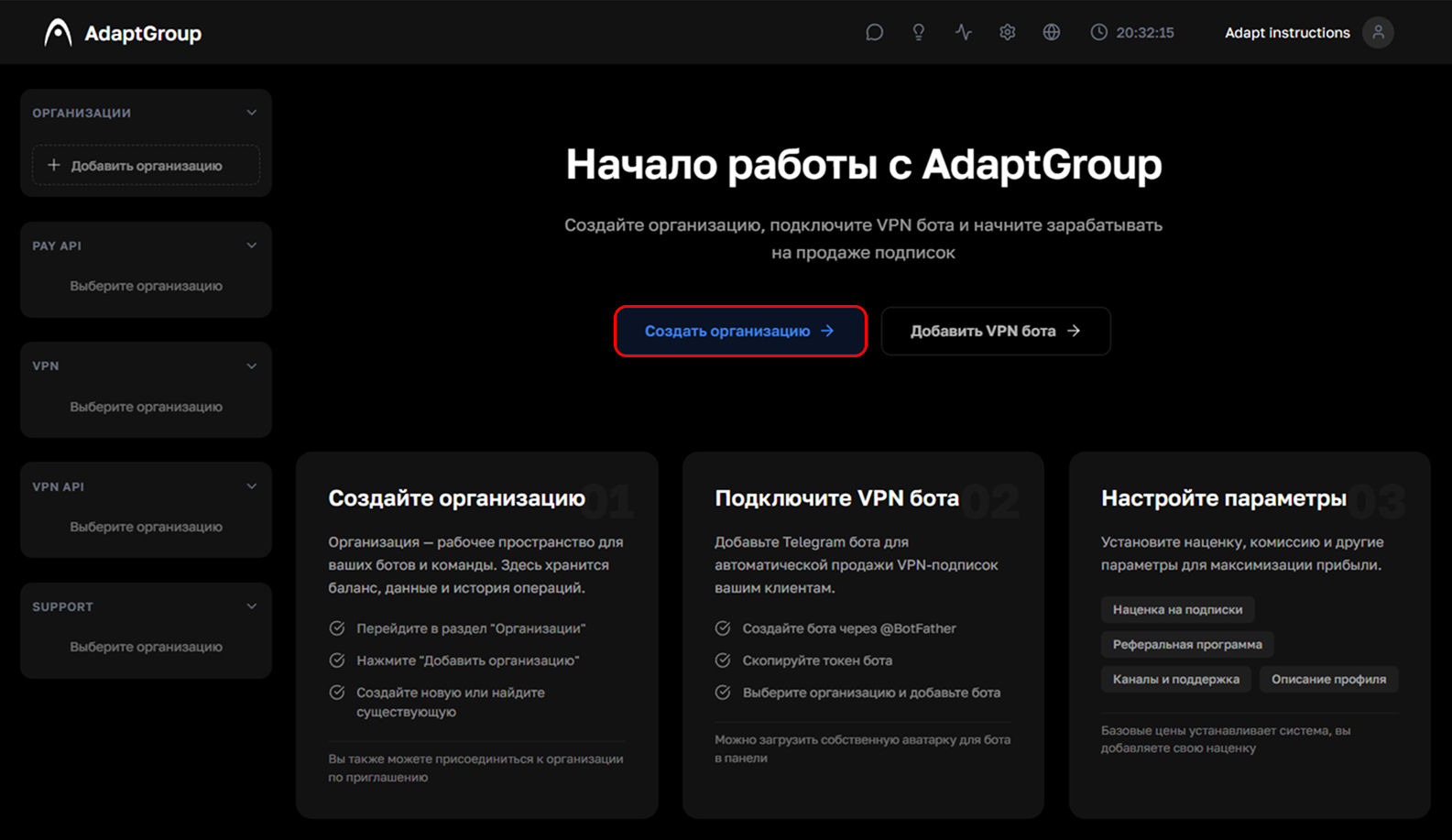Click the lightbulb tips icon
Viewport: 1452px width, 840px height.
[x=919, y=33]
